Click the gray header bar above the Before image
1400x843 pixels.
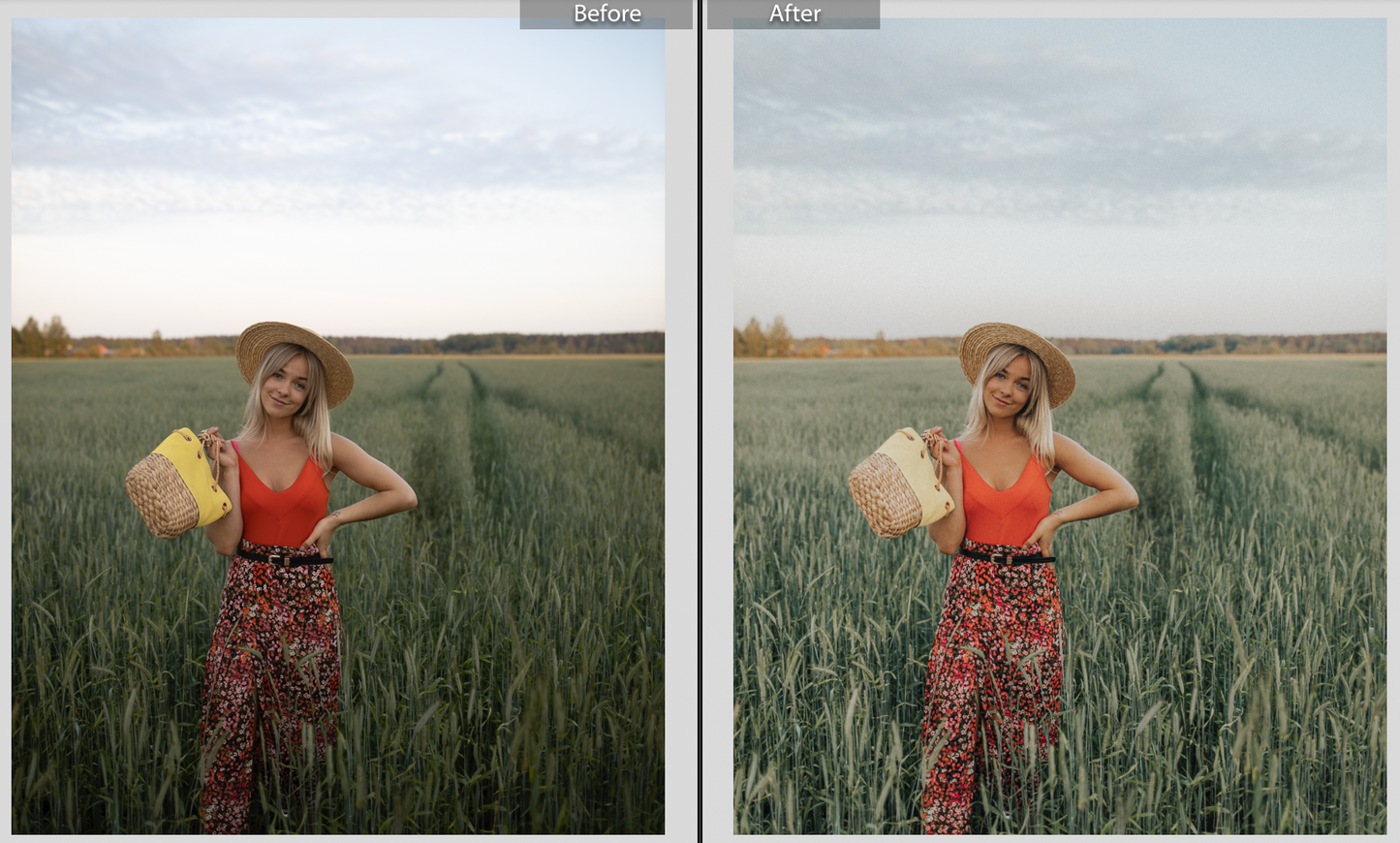click(552, 15)
